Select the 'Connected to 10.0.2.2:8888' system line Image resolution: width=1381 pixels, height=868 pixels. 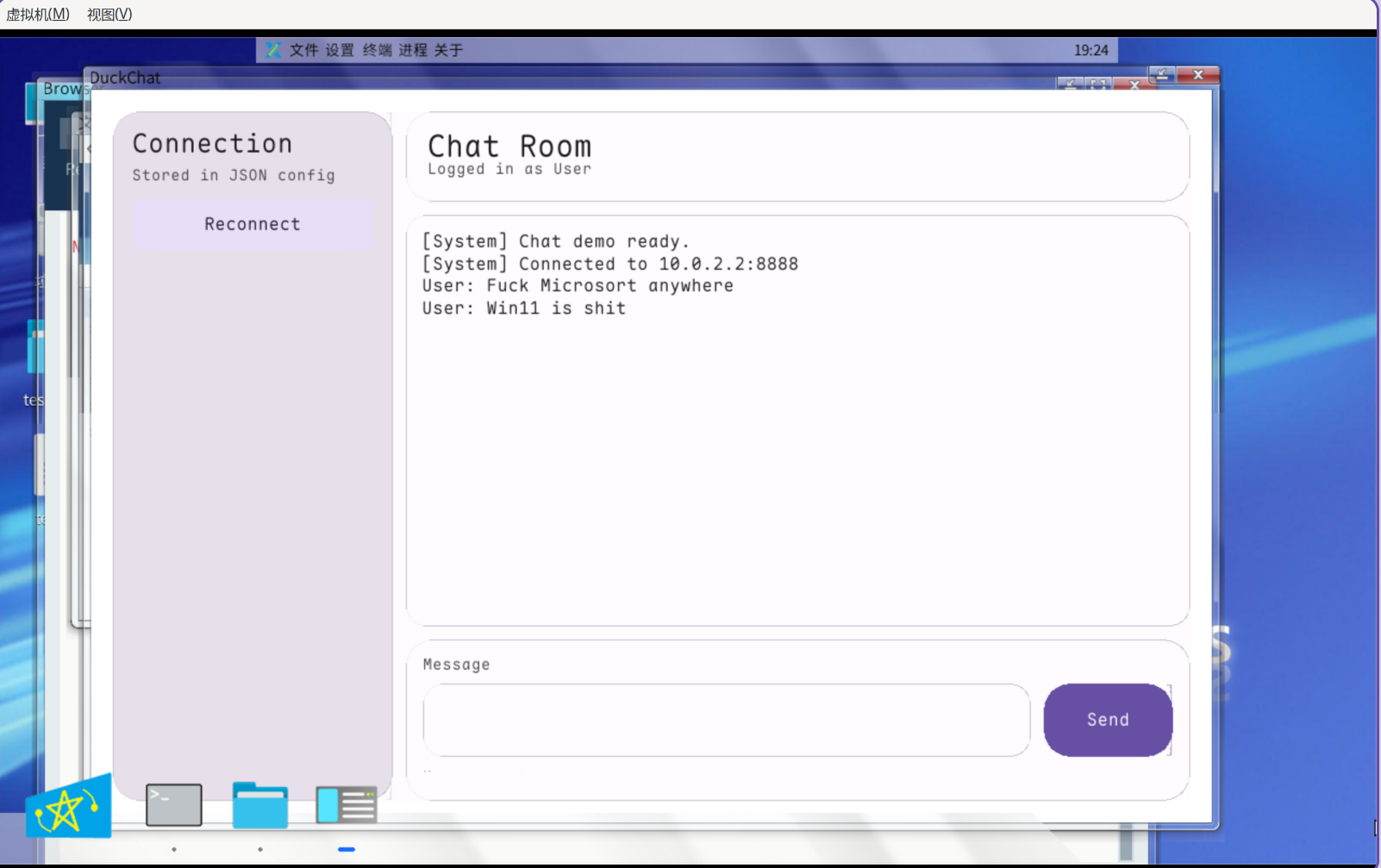tap(610, 264)
